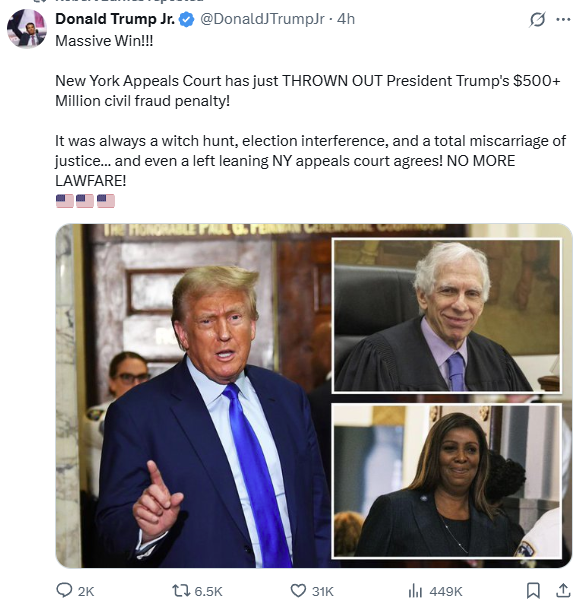This screenshot has width=586, height=610.
Task: Repost this tweet with retweet icon
Action: [x=181, y=591]
